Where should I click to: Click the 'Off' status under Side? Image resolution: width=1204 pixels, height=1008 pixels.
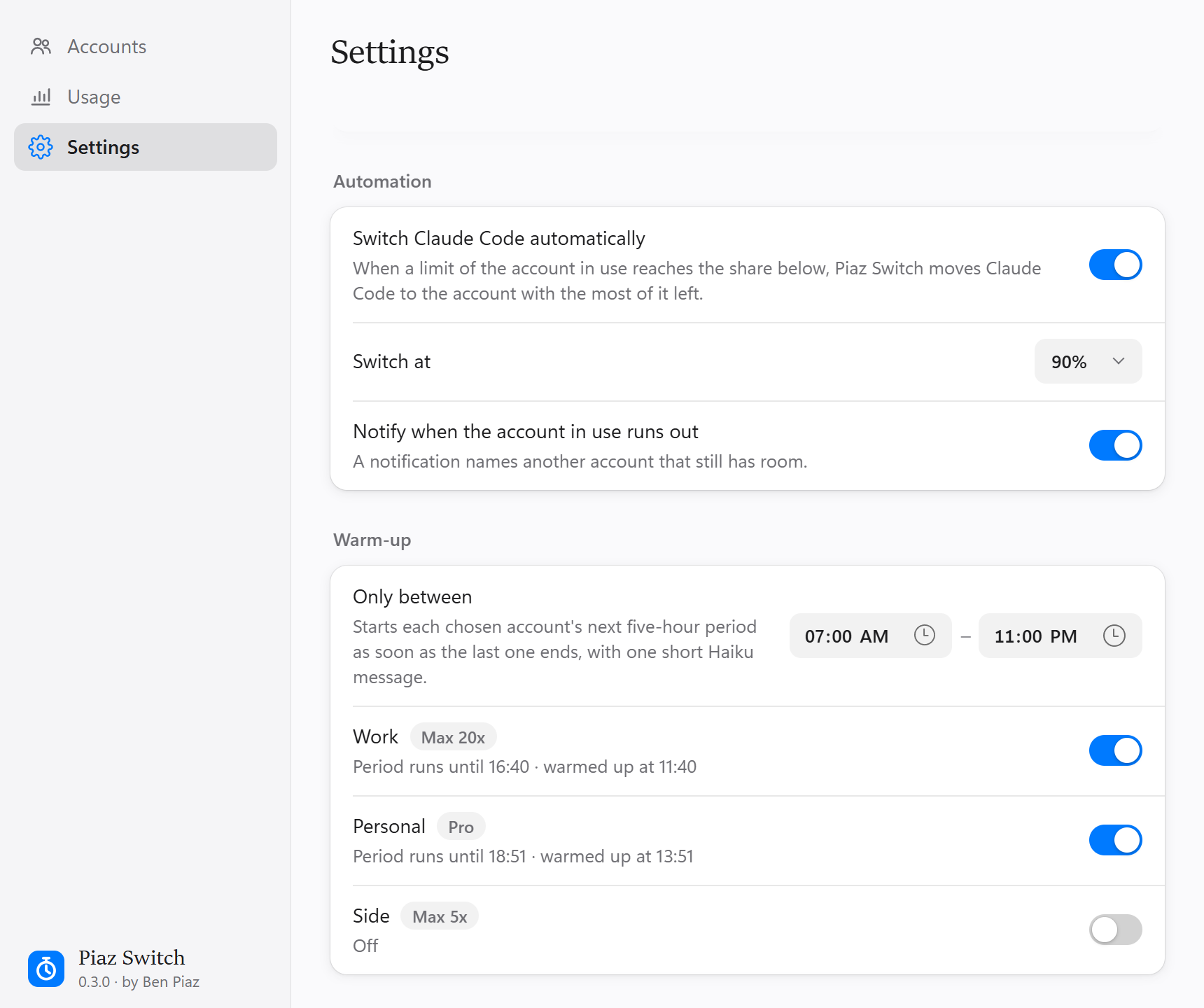(365, 946)
